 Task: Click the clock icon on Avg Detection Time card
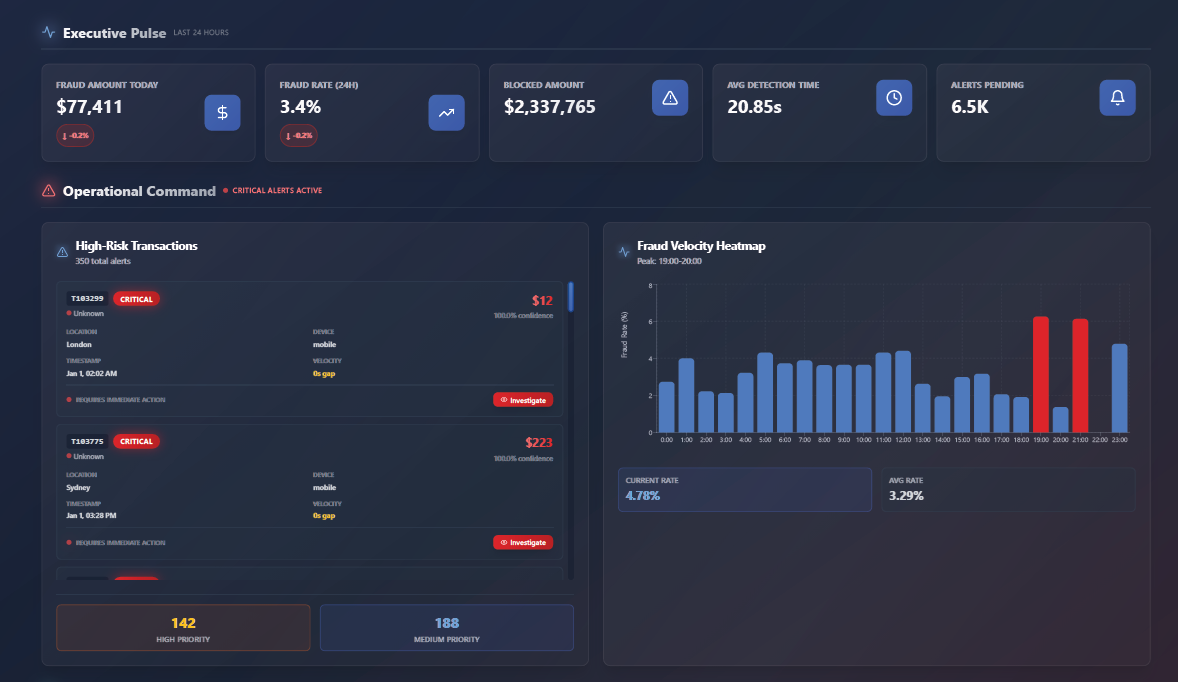(893, 97)
